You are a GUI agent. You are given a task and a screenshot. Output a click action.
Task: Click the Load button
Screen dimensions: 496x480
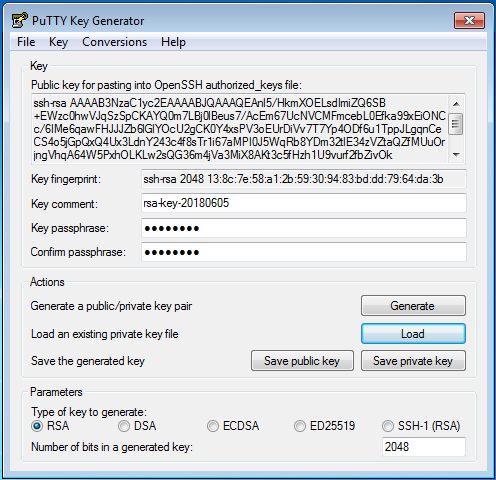(413, 333)
